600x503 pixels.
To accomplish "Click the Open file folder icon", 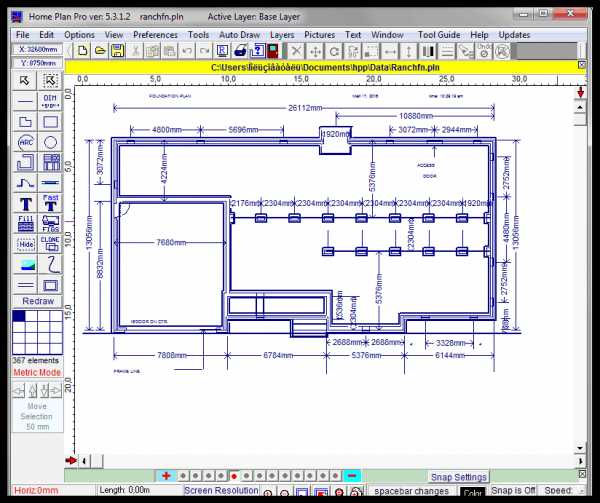I will click(99, 50).
